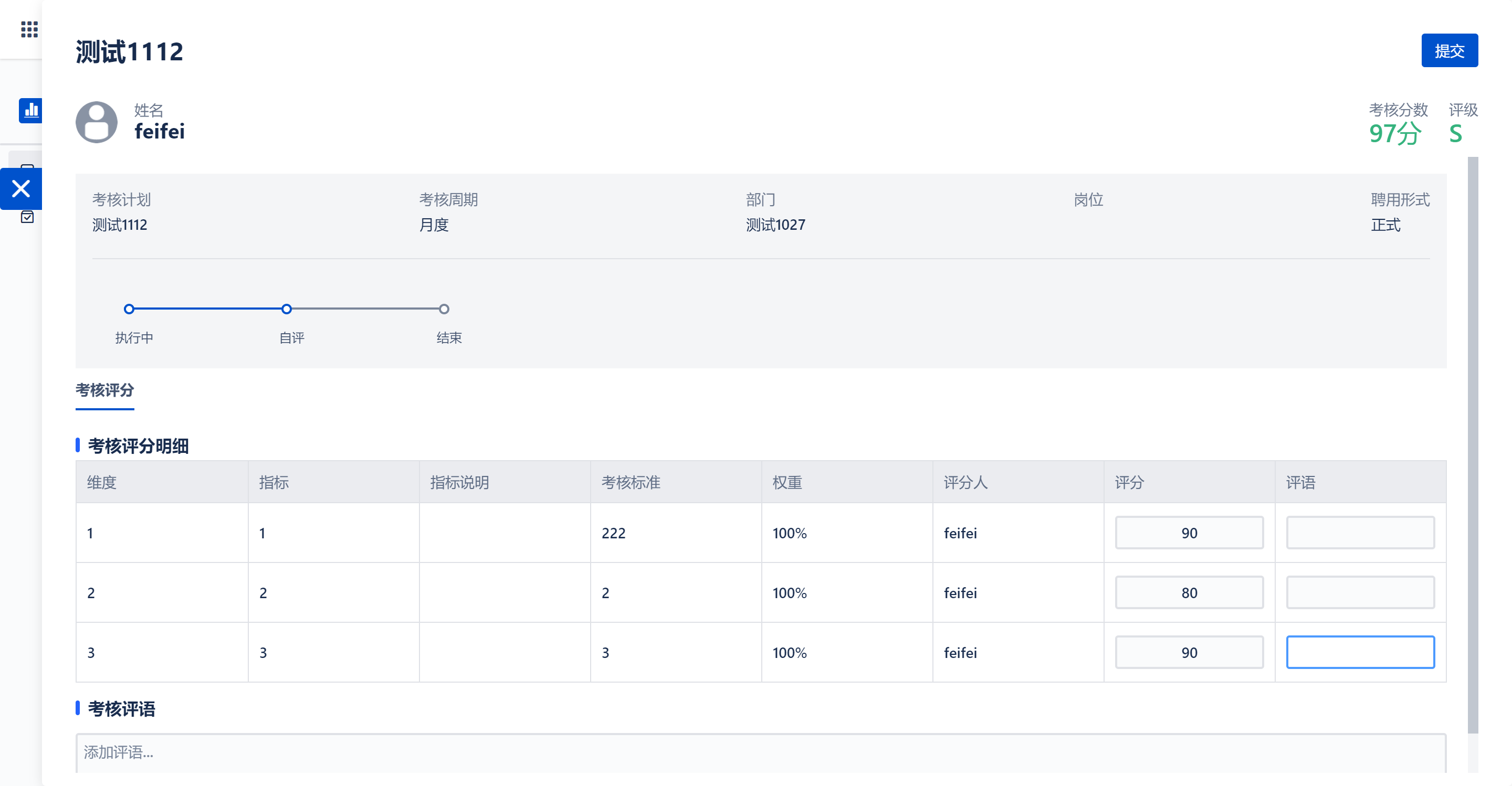Click 100% weight in row 2

point(790,593)
